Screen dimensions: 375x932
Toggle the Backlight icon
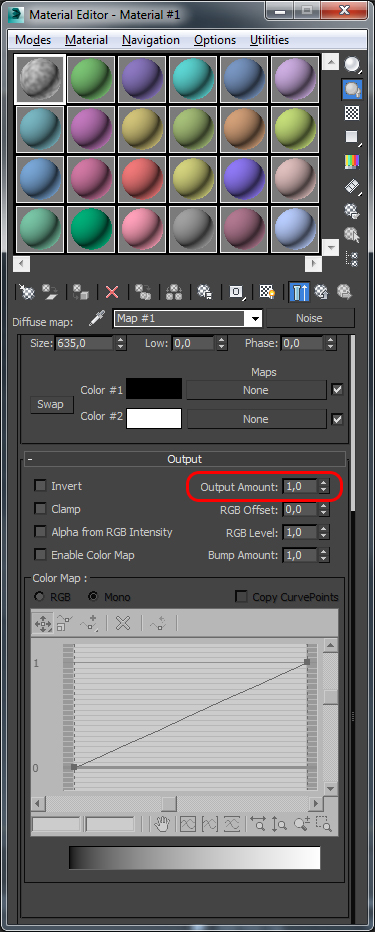tap(353, 89)
